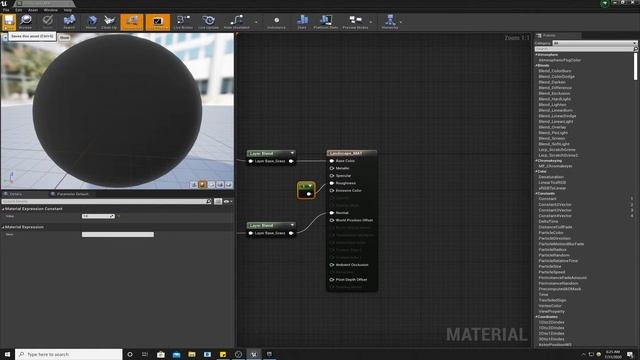Viewport: 640px width, 360px height.
Task: Open Cortana from the taskbar
Action: [x=130, y=354]
